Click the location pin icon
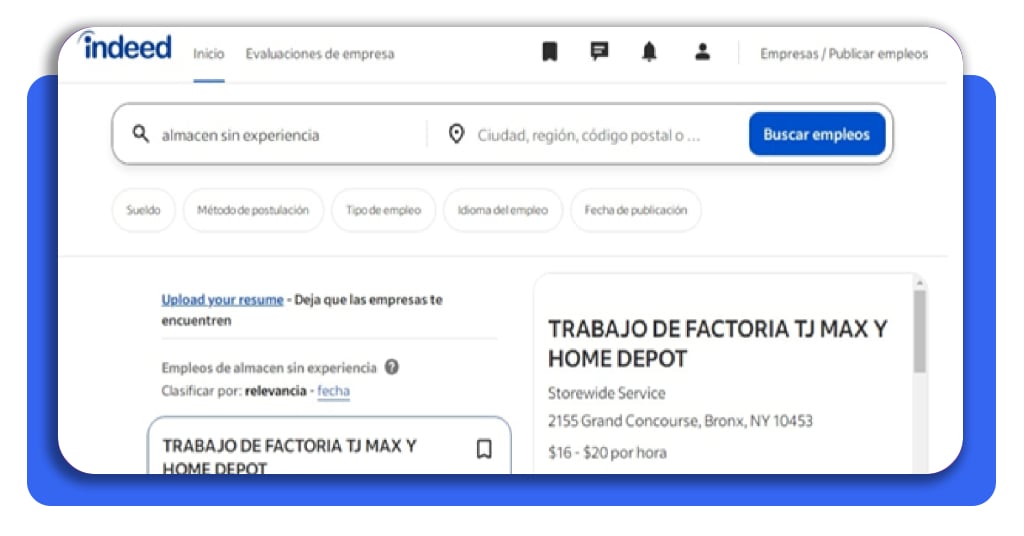 click(x=456, y=134)
